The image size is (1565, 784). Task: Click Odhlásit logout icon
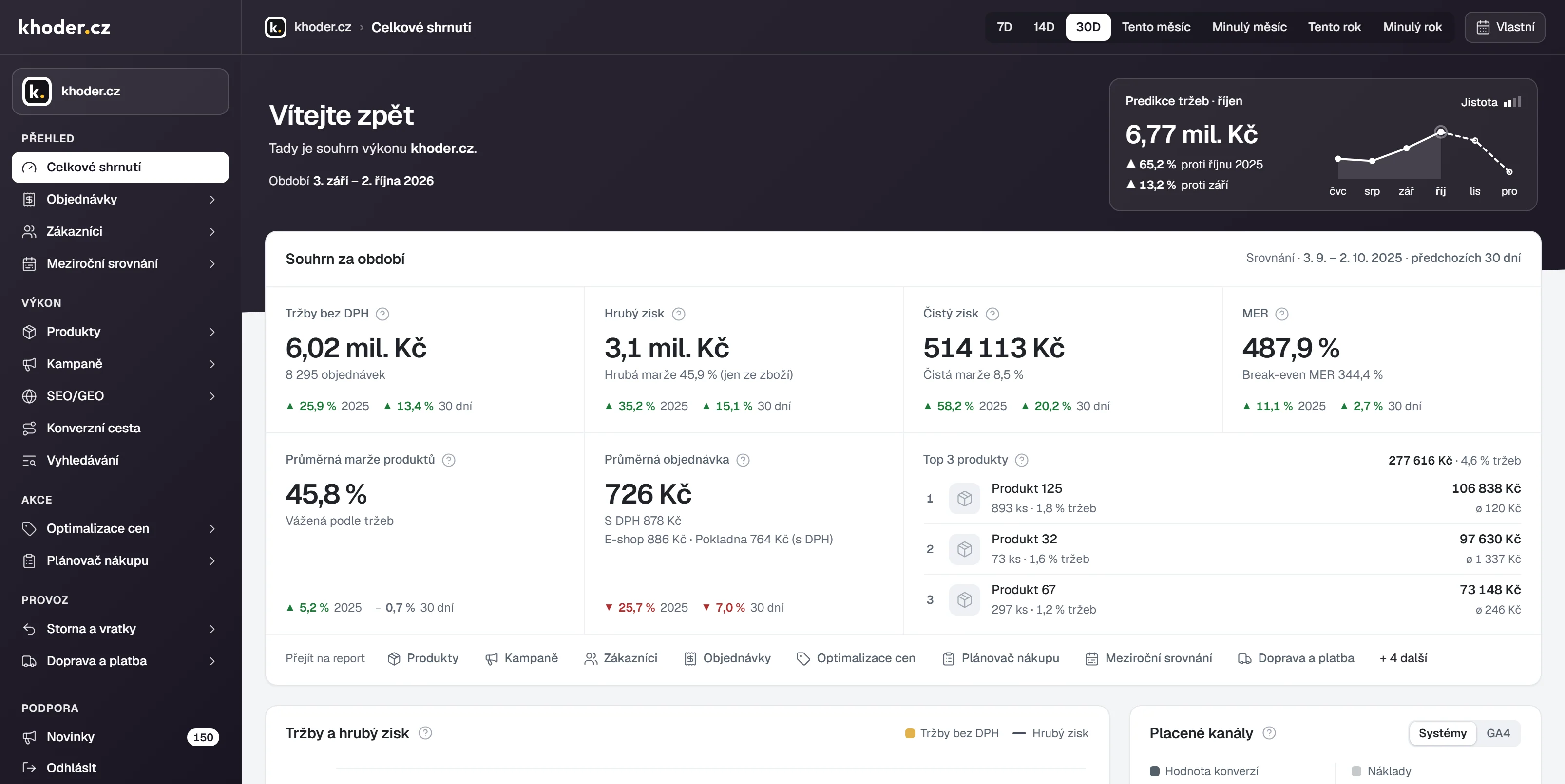[x=29, y=767]
